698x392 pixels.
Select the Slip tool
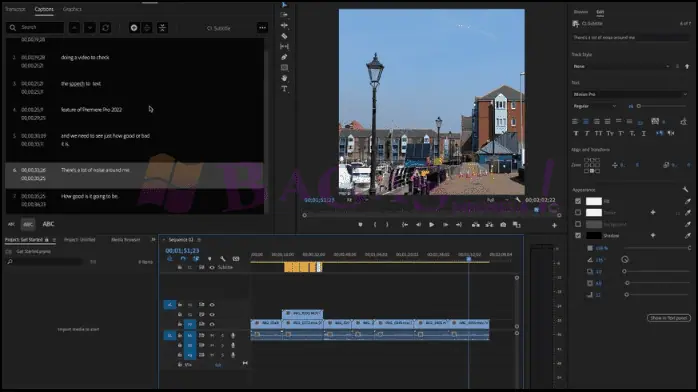[284, 46]
